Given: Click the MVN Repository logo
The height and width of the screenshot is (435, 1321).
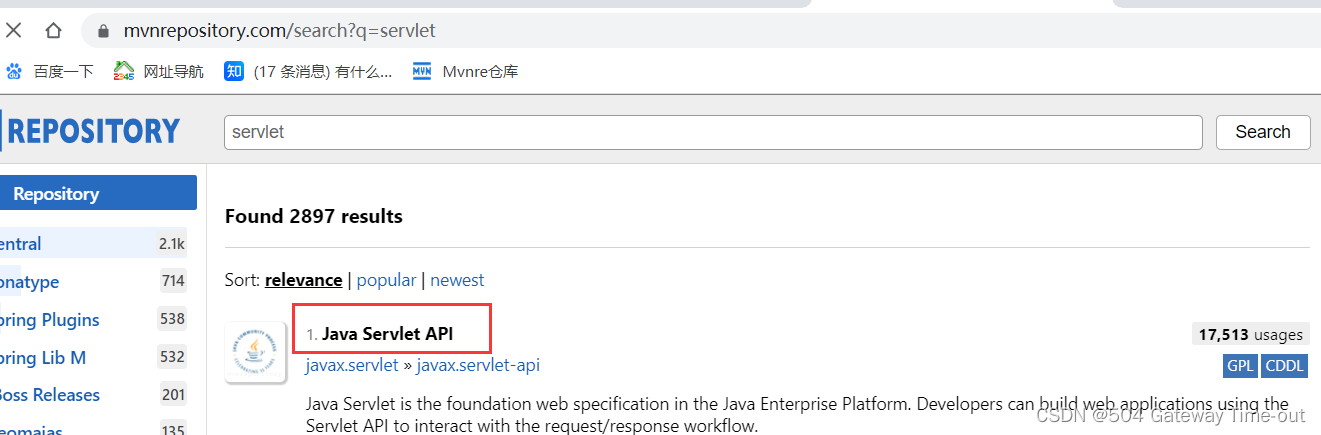Looking at the screenshot, I should coord(92,131).
